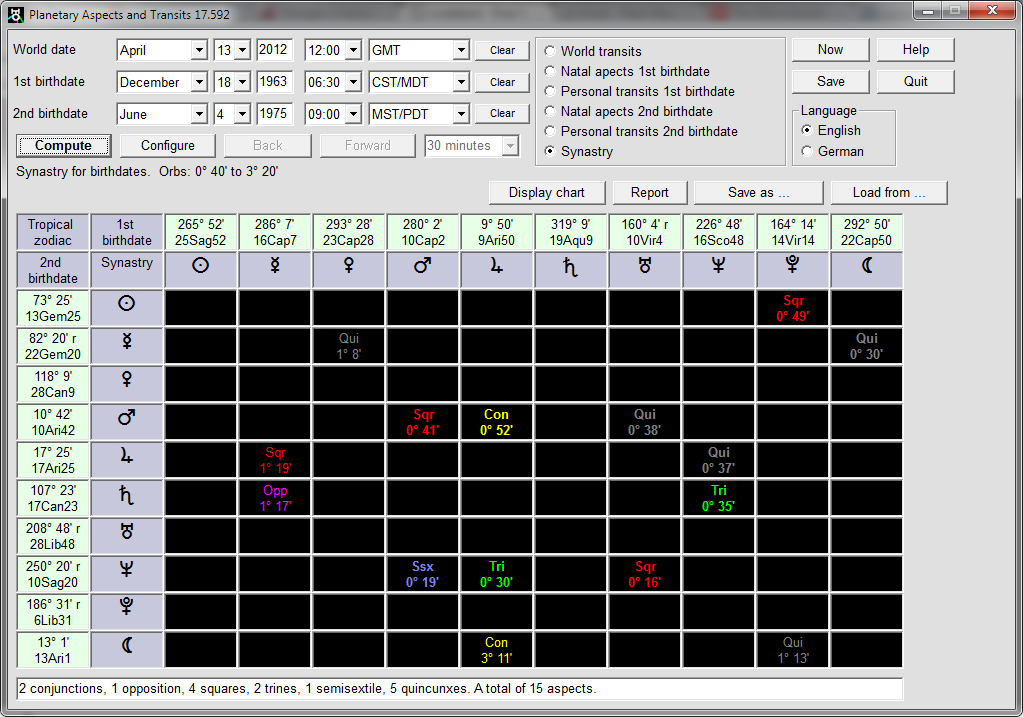Click the Save as ... button
Viewport: 1023px width, 717px height.
pyautogui.click(x=759, y=192)
